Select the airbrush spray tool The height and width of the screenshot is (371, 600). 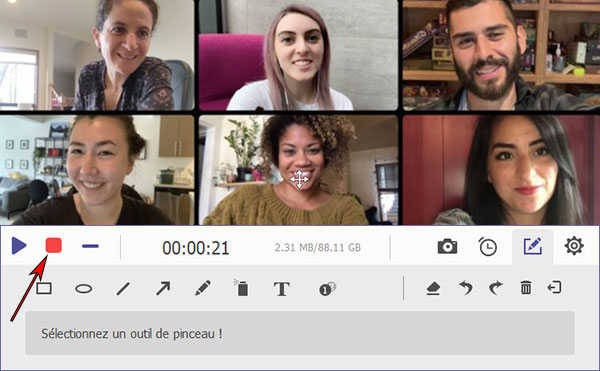click(x=241, y=288)
